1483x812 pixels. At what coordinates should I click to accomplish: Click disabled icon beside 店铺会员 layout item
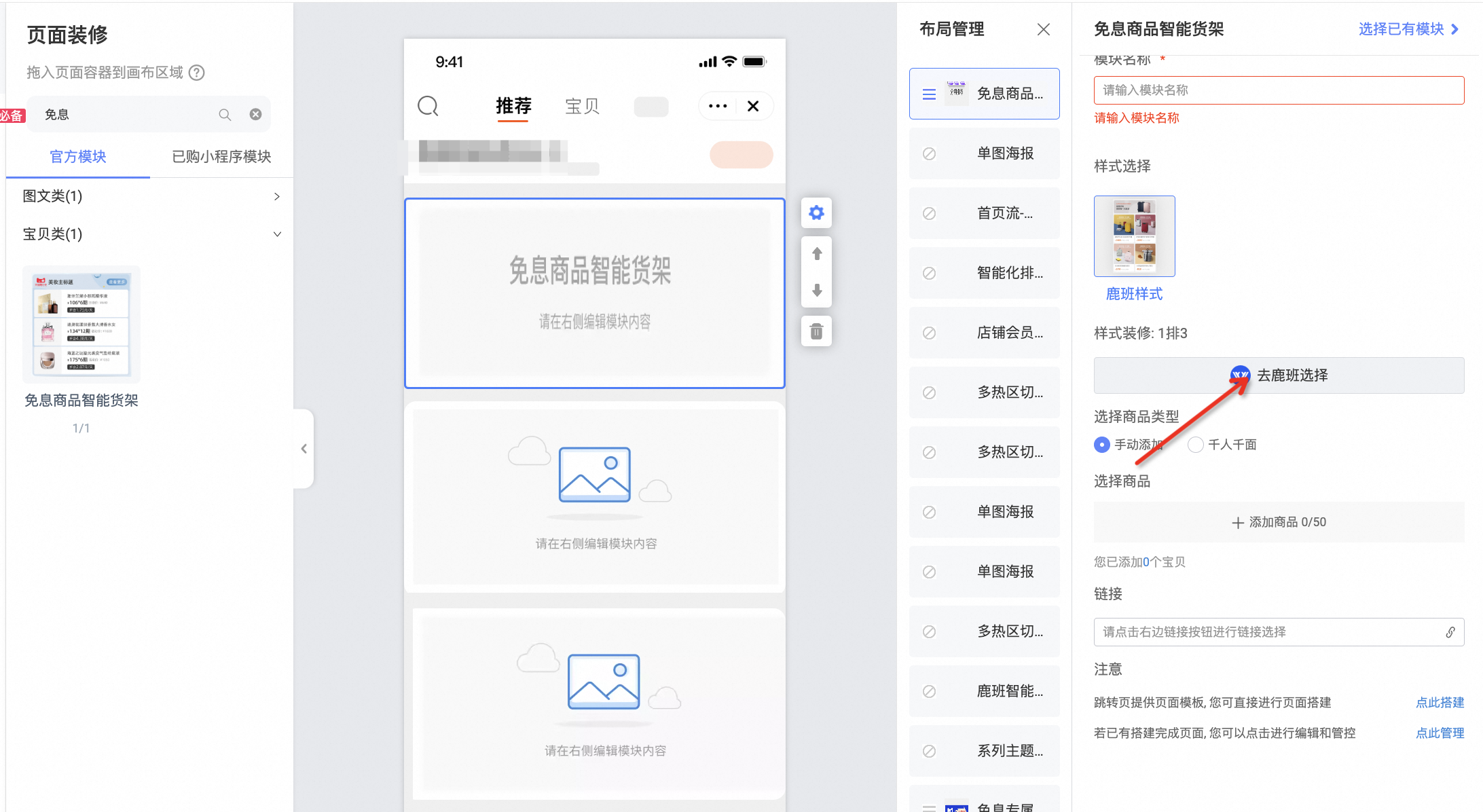coord(929,333)
